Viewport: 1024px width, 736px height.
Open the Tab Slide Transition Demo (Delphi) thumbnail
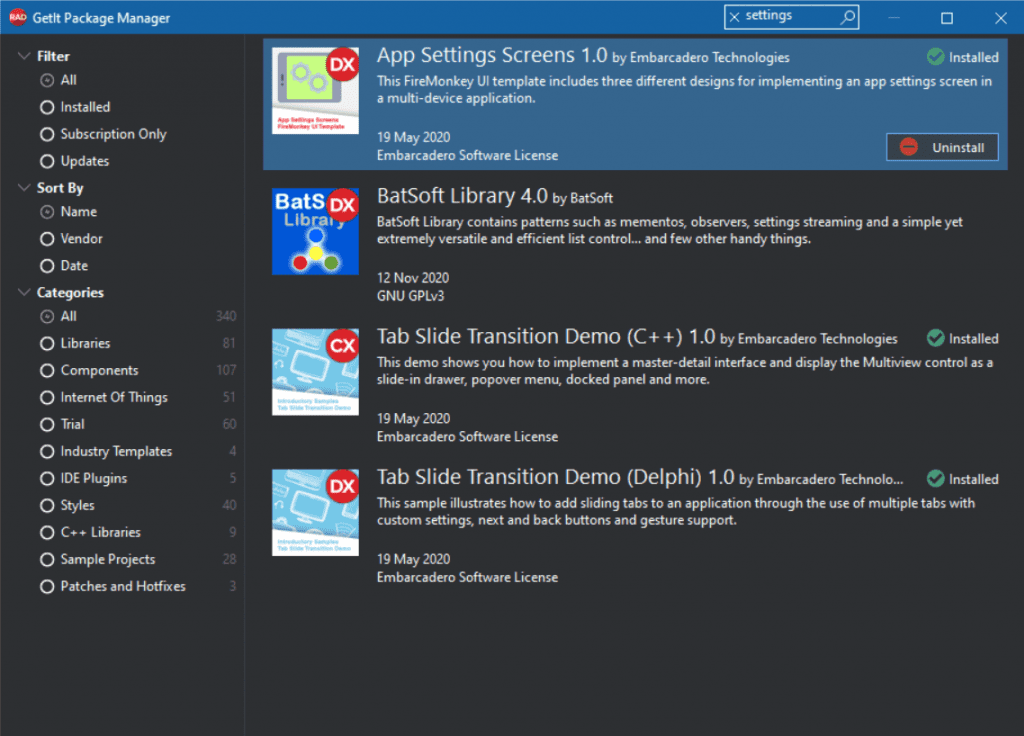point(315,513)
